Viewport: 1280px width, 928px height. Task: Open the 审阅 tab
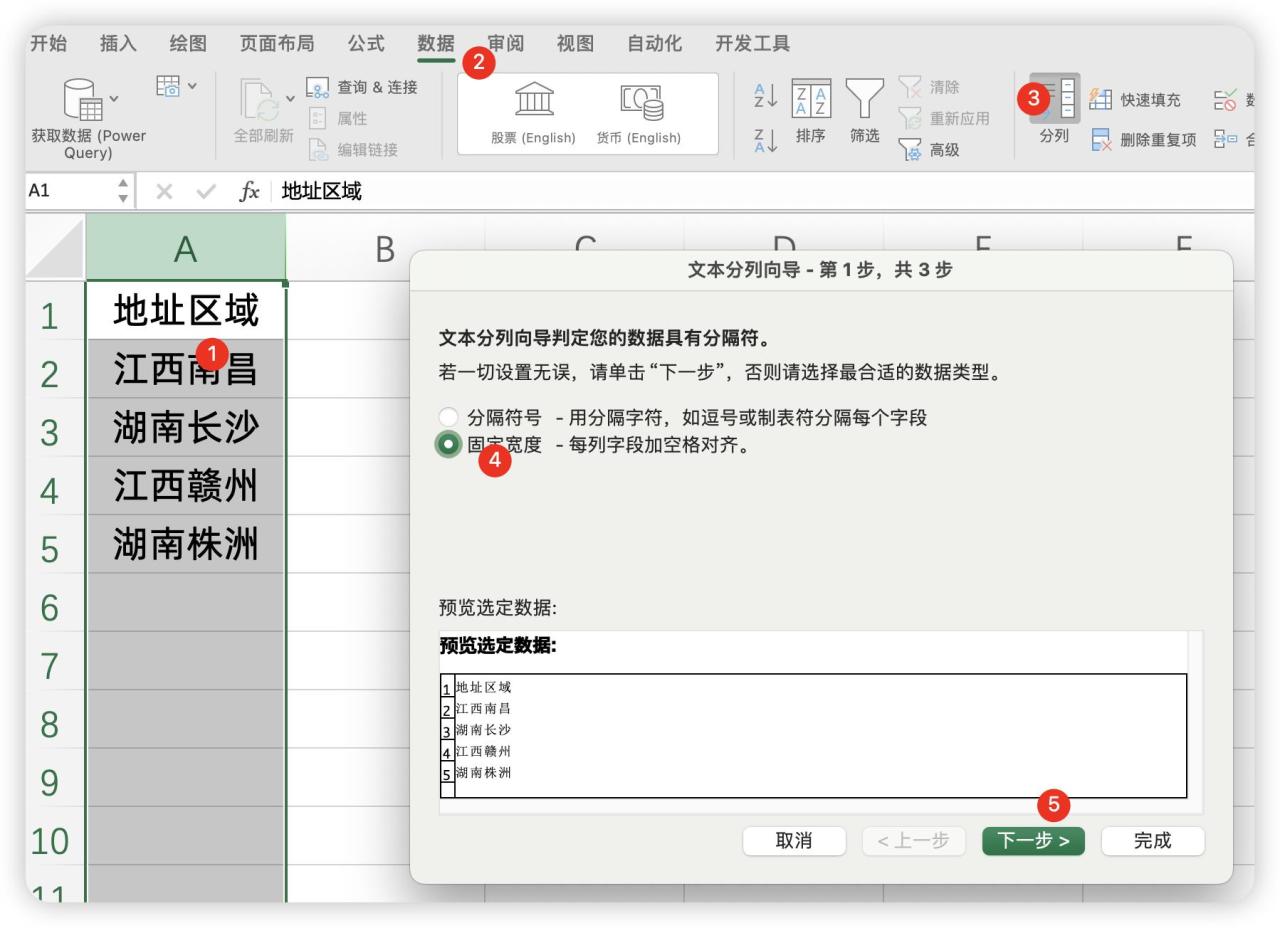[x=505, y=44]
